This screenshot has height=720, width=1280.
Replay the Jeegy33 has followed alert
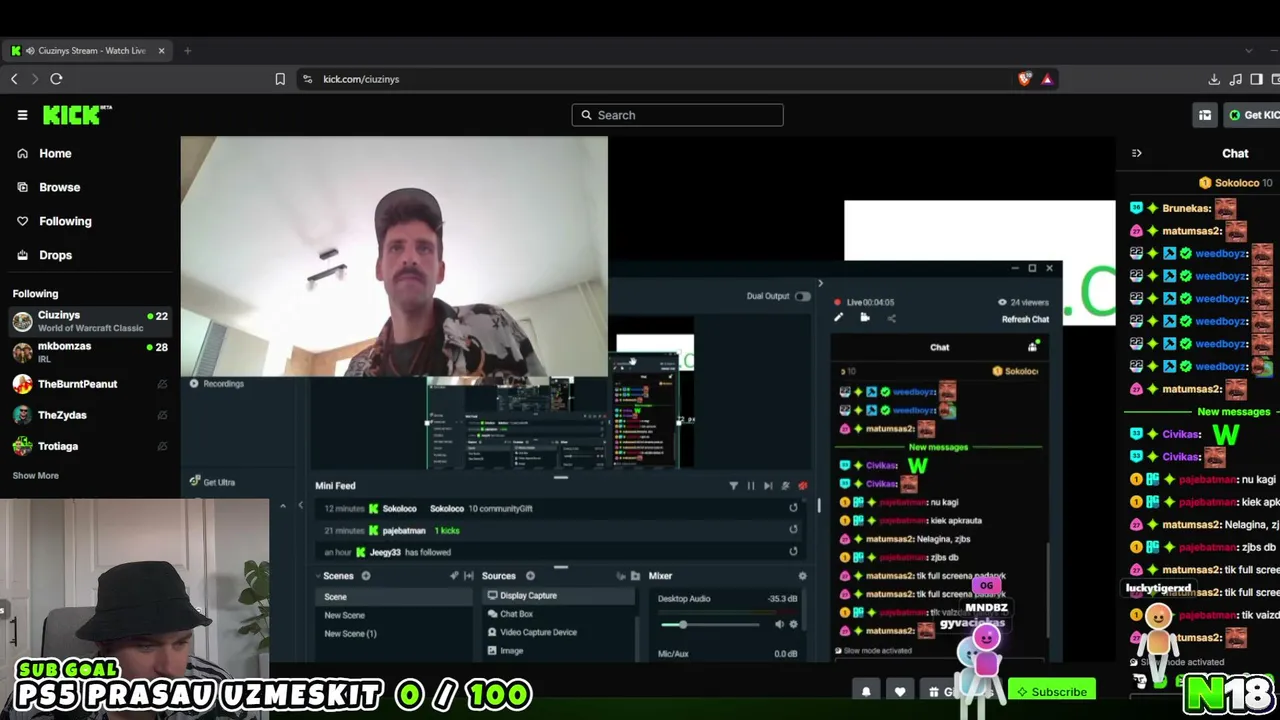(793, 552)
